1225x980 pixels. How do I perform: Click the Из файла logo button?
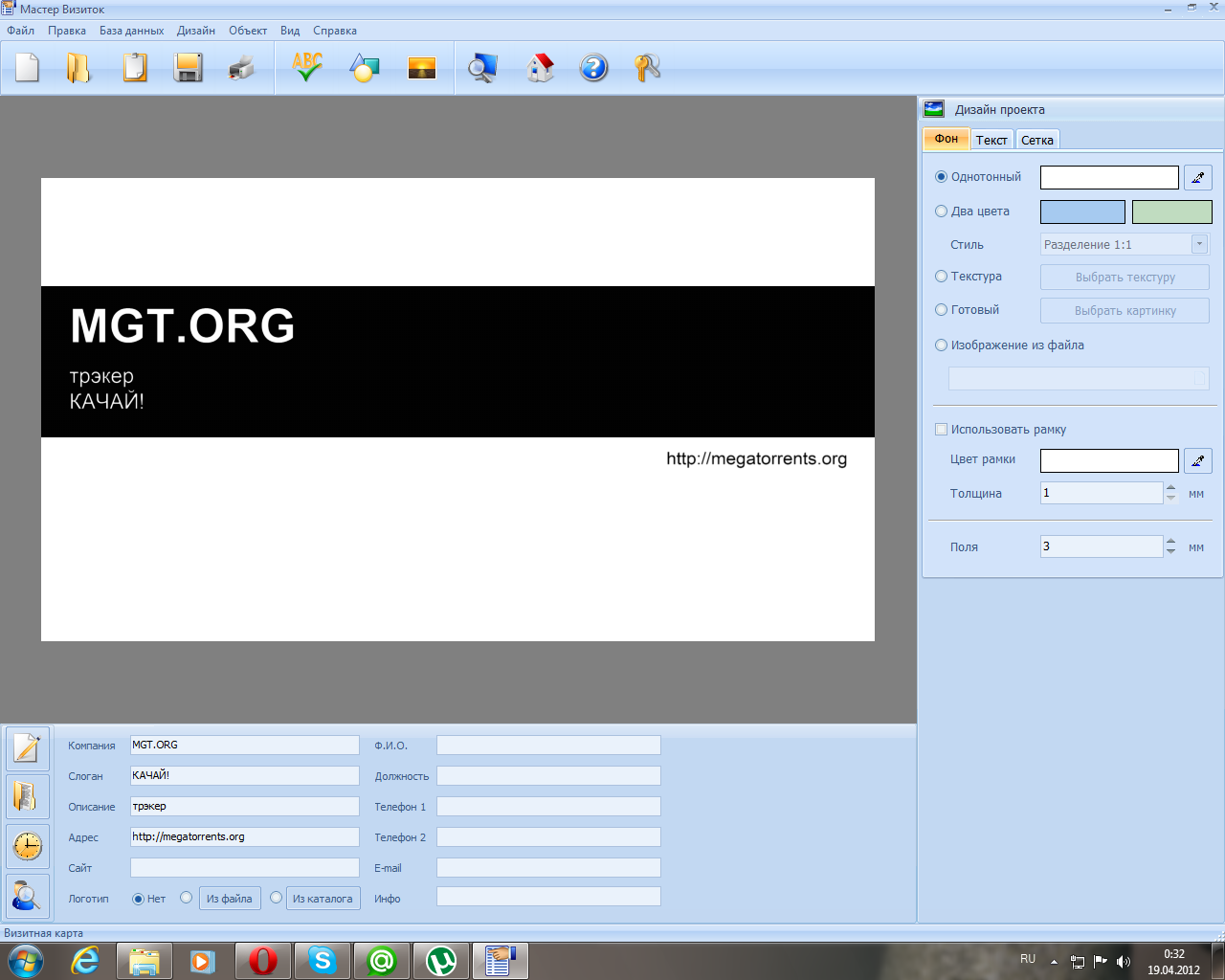pos(230,899)
